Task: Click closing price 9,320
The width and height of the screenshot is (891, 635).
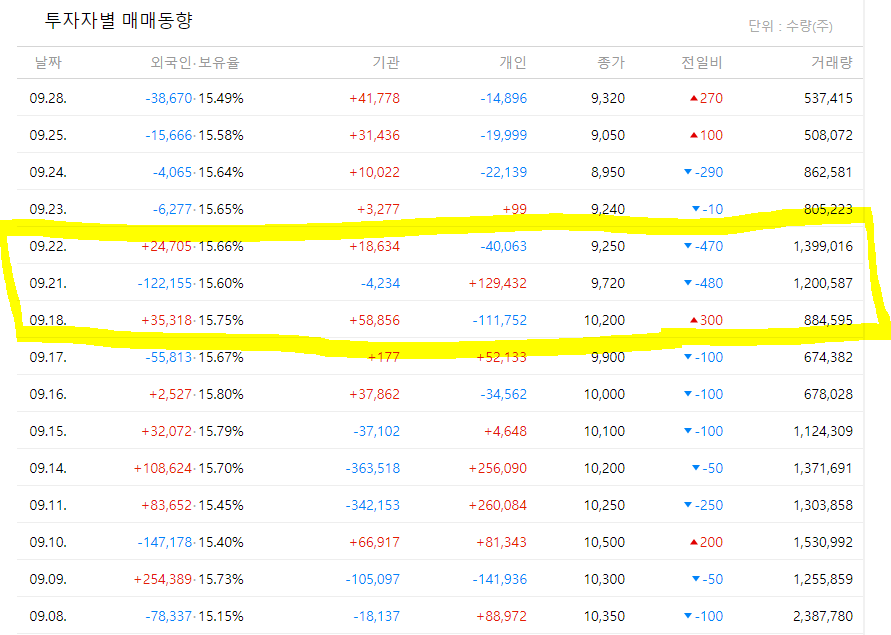Action: (x=608, y=98)
